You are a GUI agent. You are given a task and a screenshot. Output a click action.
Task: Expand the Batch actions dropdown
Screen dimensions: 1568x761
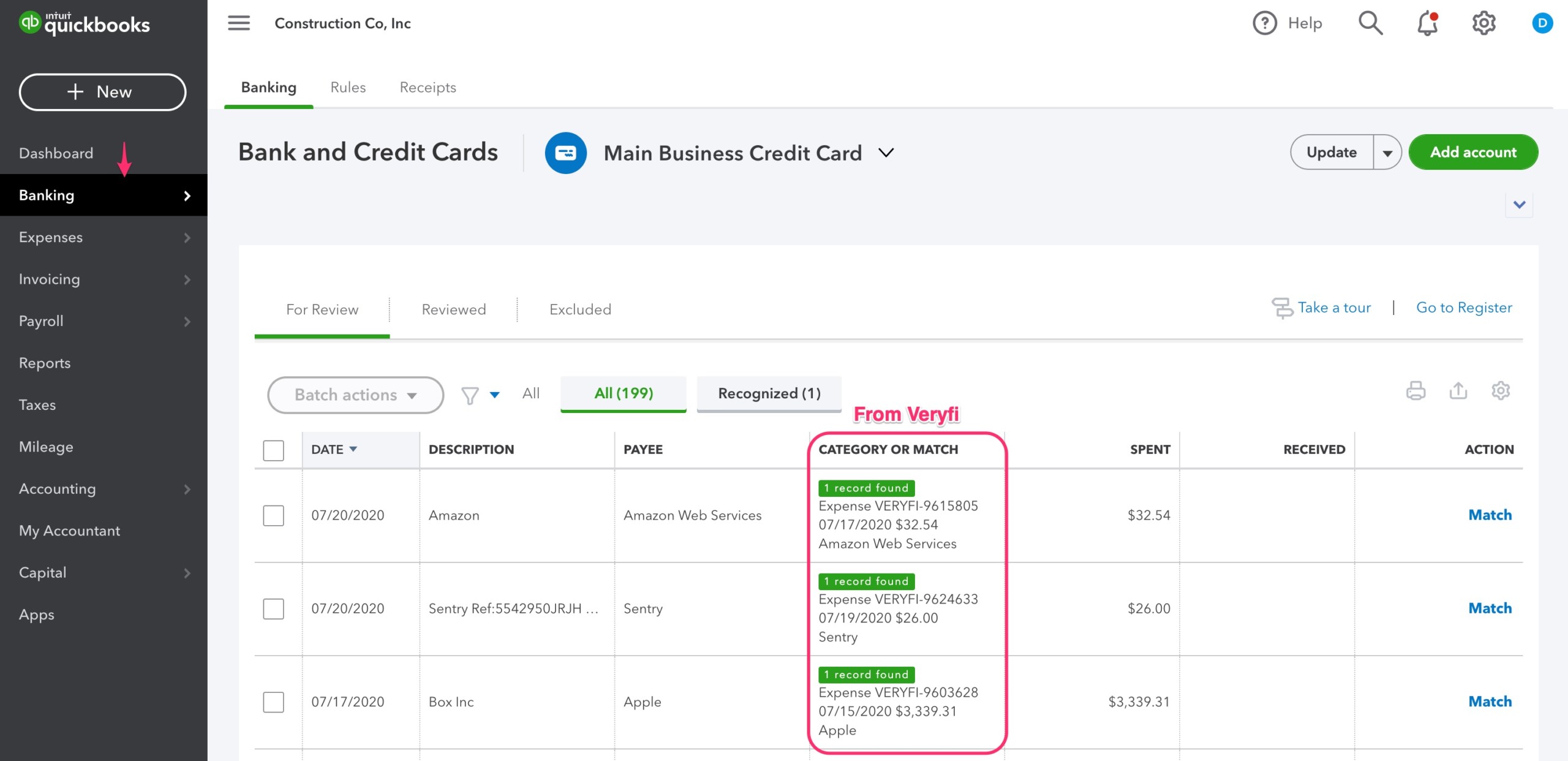point(355,394)
